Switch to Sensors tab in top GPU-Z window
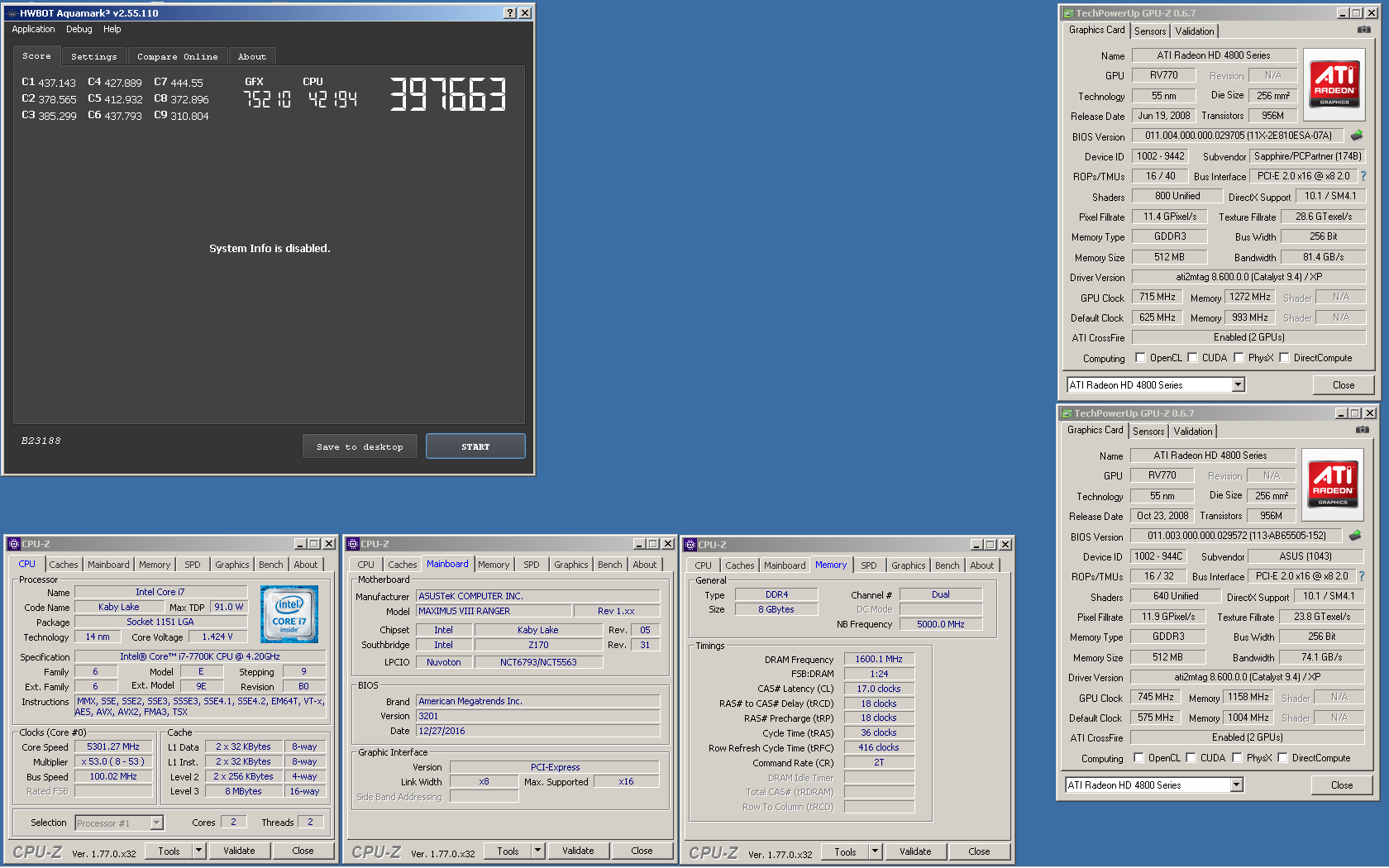The height and width of the screenshot is (868, 1389). (1150, 31)
